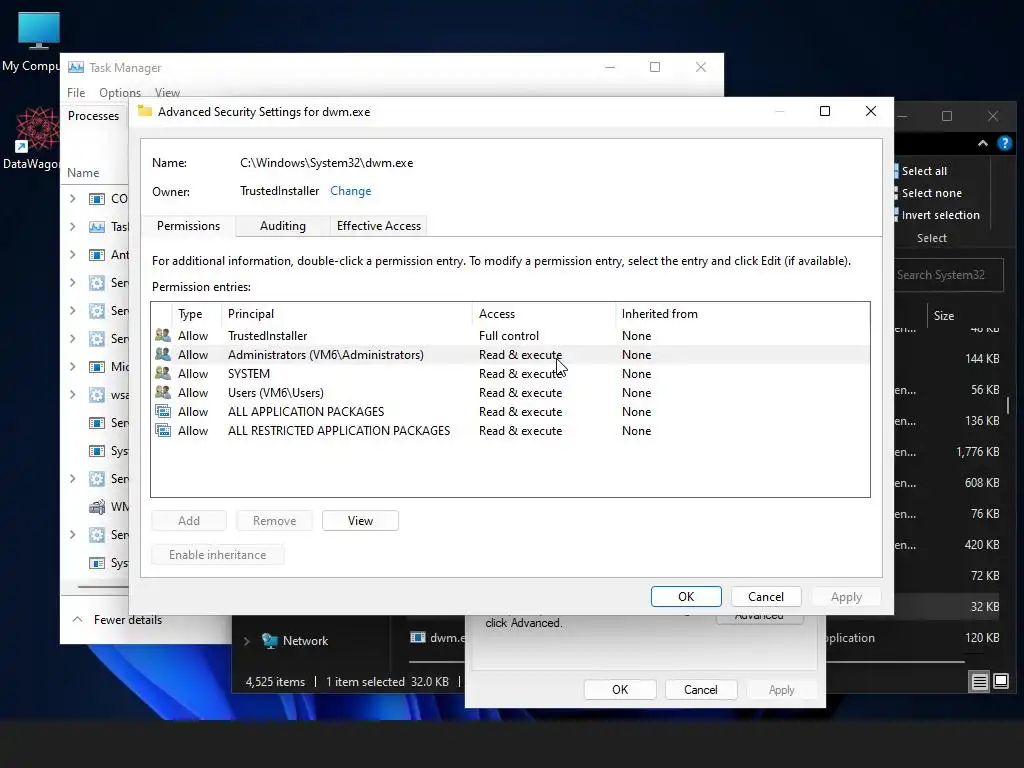Screen dimensions: 1024x768
Task: Switch to the Permissions tab
Action: click(x=188, y=226)
